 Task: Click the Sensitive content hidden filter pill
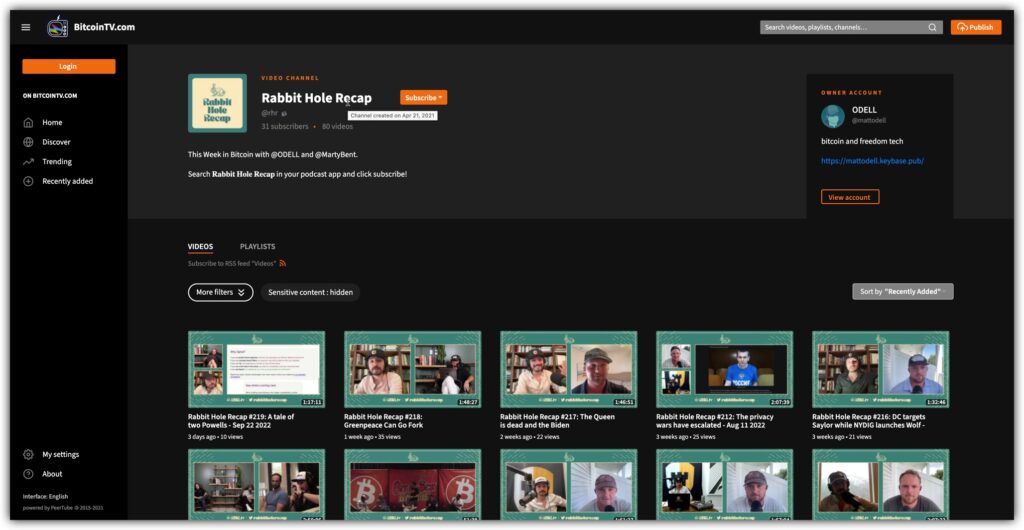tap(310, 292)
